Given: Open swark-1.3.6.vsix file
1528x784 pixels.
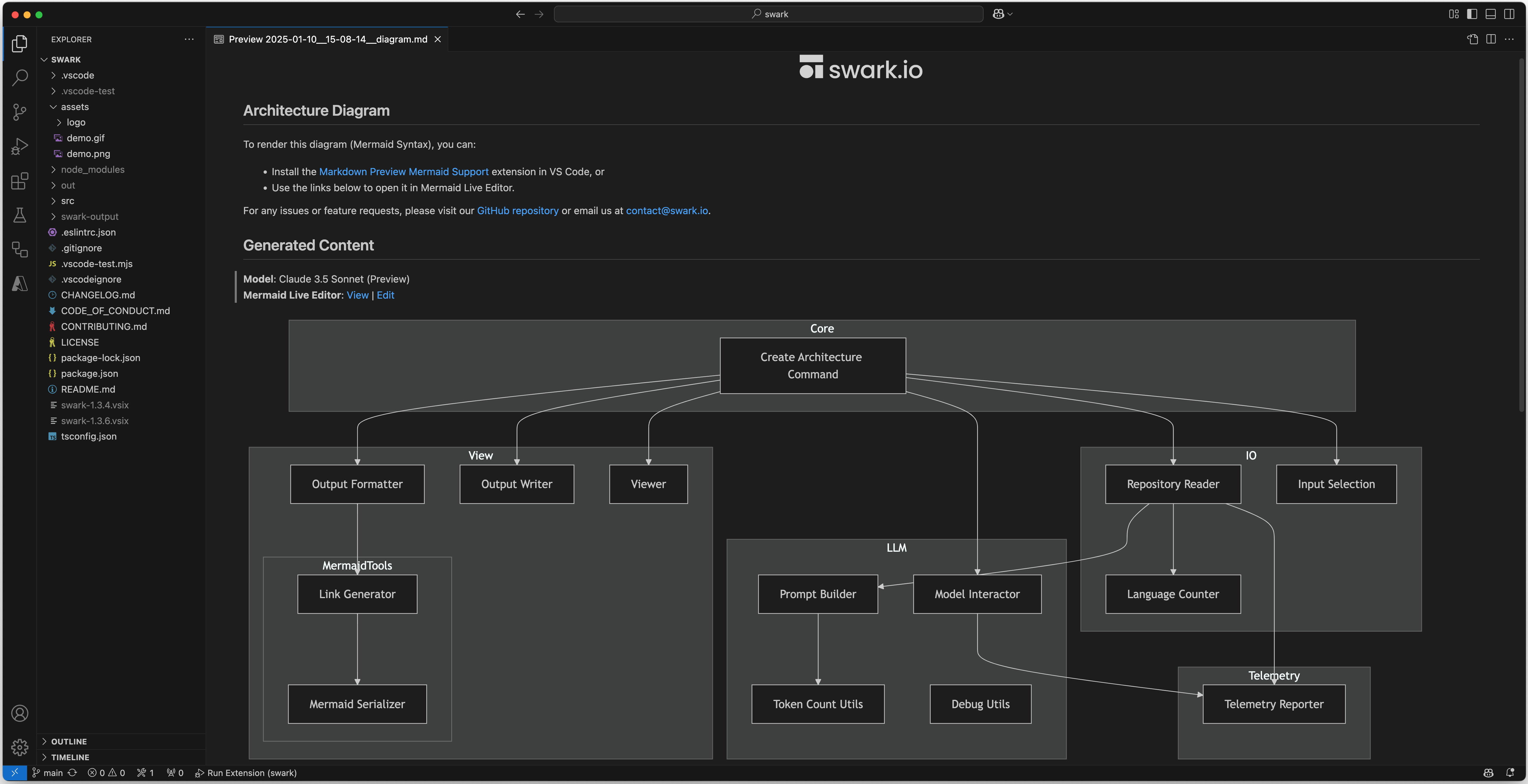Looking at the screenshot, I should (121, 421).
